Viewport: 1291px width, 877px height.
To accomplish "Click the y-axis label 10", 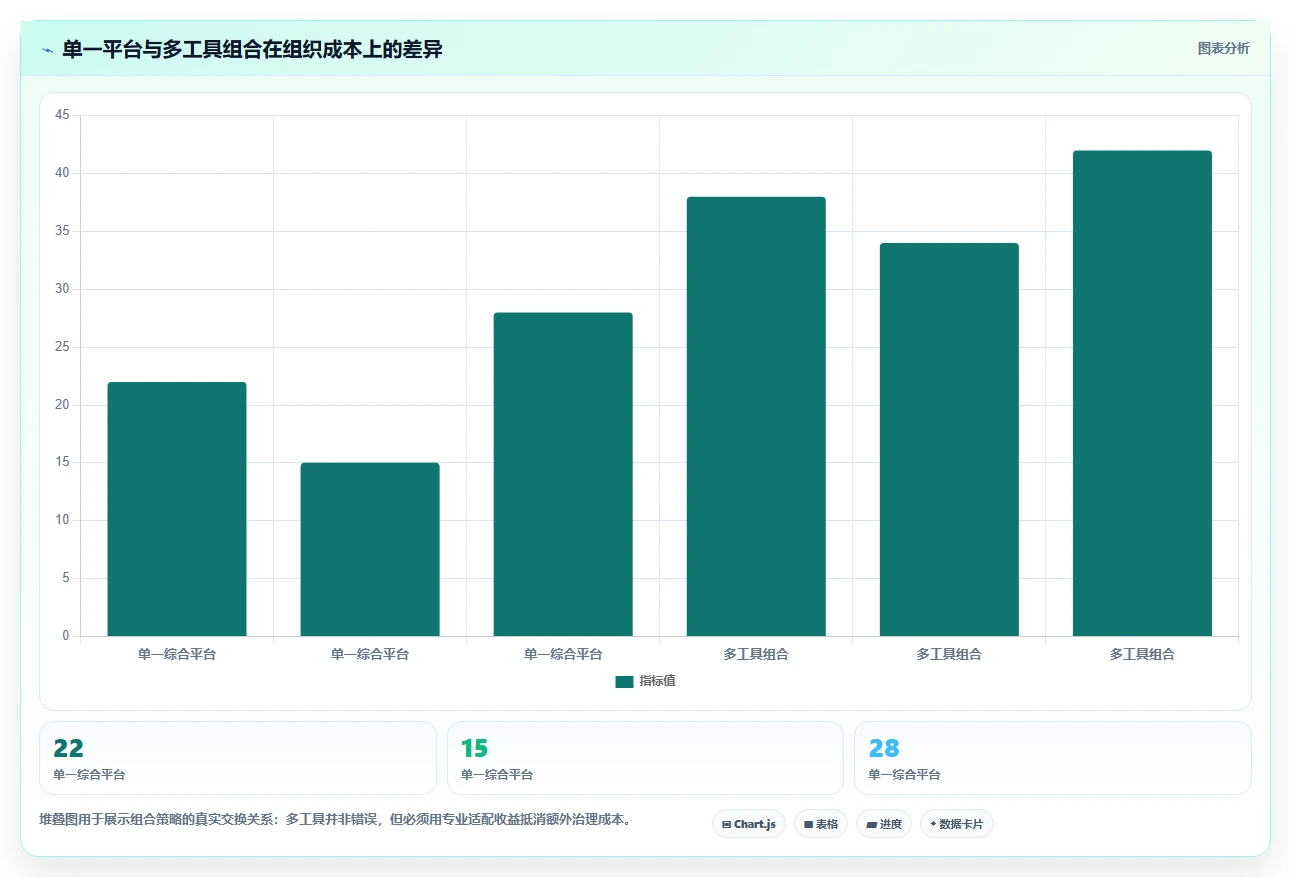I will click(x=62, y=520).
